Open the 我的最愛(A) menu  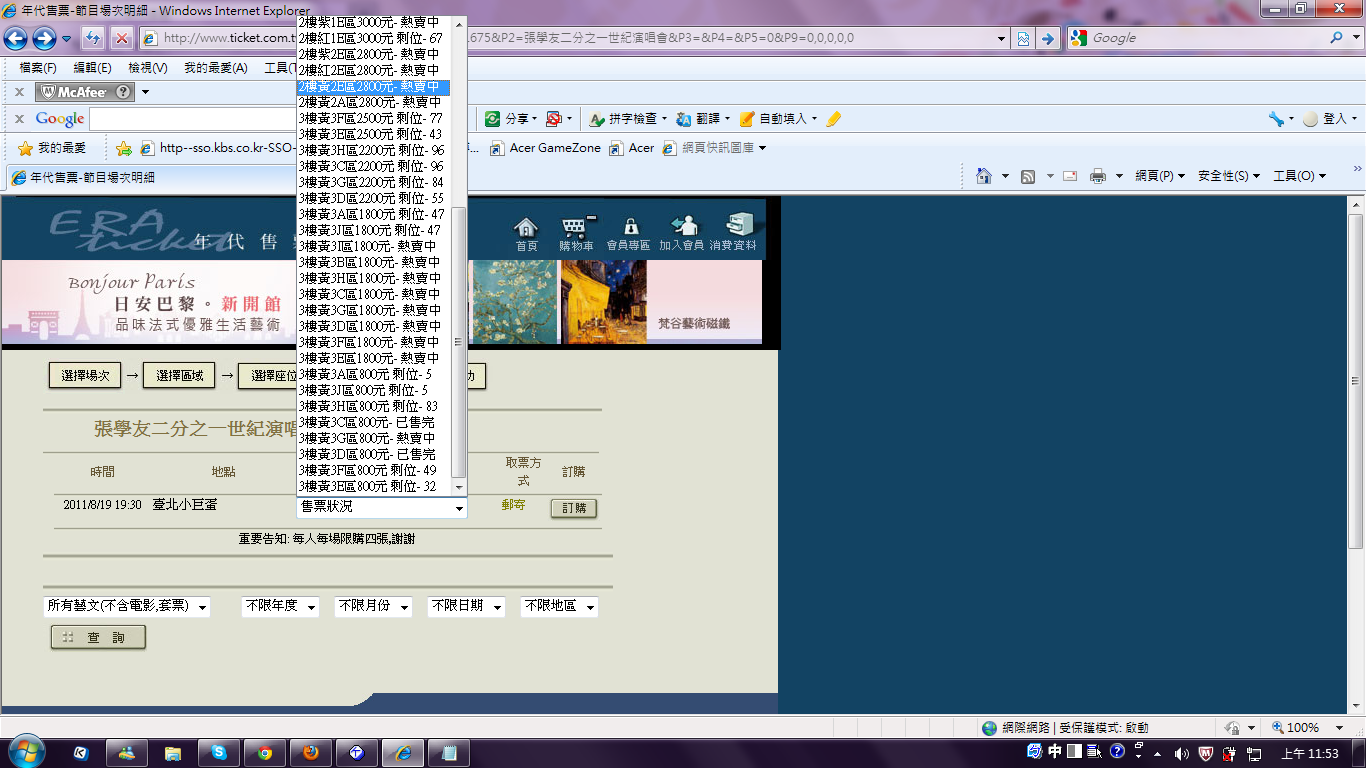click(215, 68)
